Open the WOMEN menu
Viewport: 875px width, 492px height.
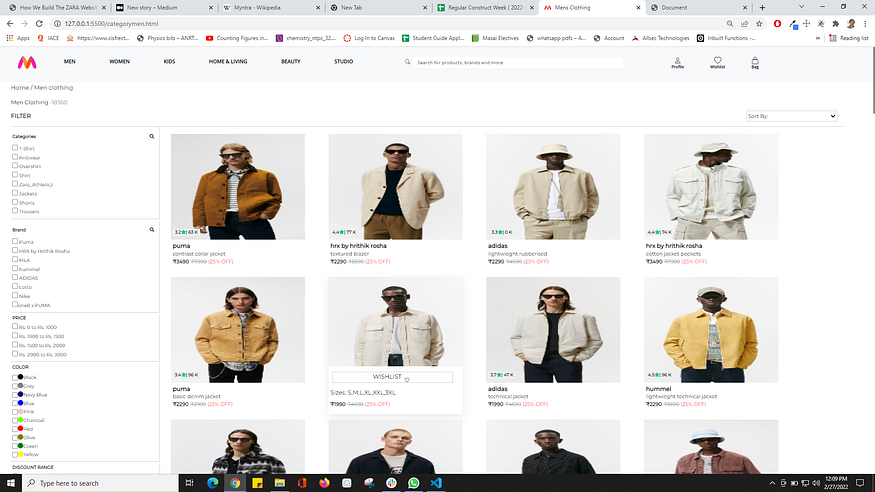click(119, 61)
